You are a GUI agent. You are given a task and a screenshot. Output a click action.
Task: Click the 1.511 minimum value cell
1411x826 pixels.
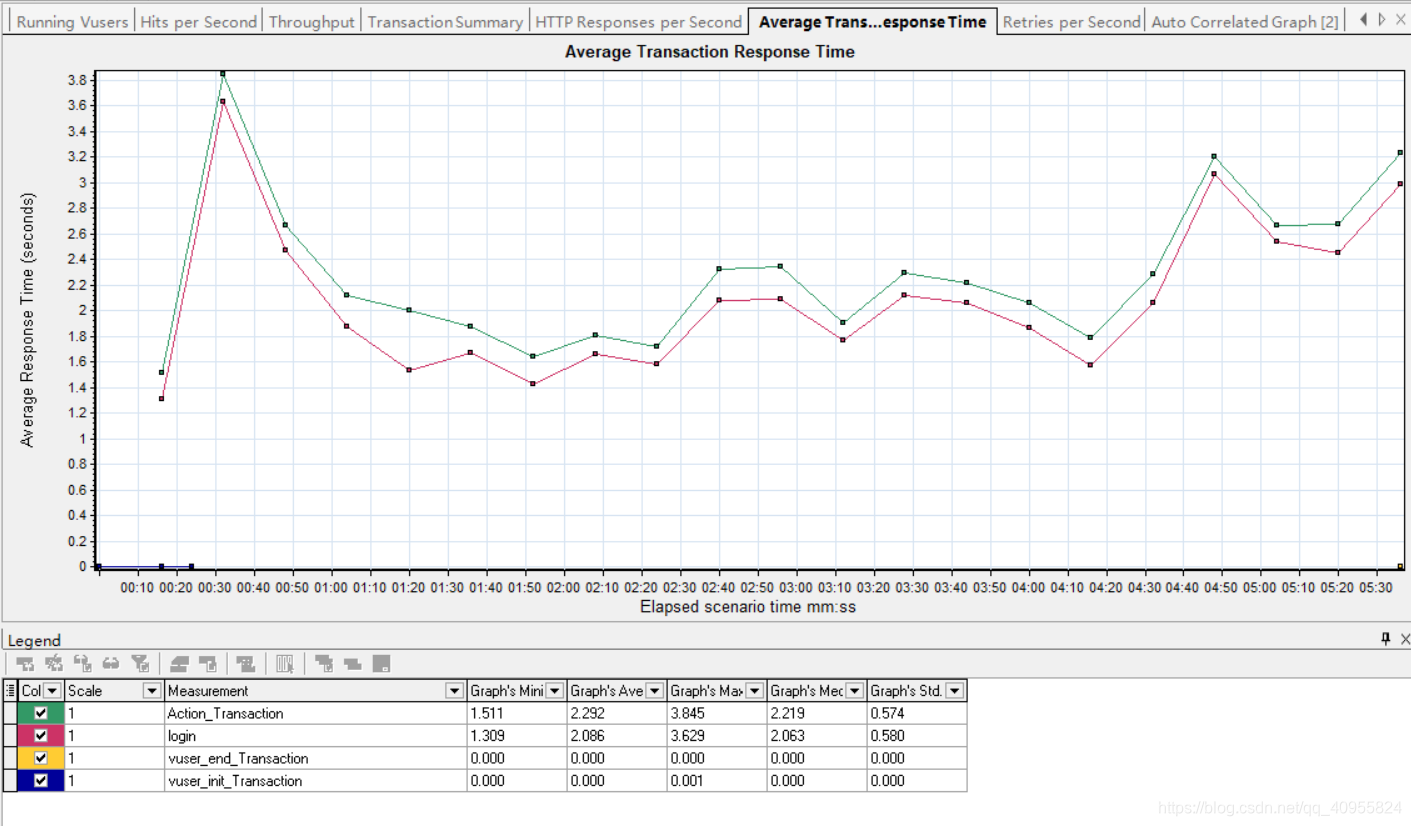pyautogui.click(x=516, y=713)
